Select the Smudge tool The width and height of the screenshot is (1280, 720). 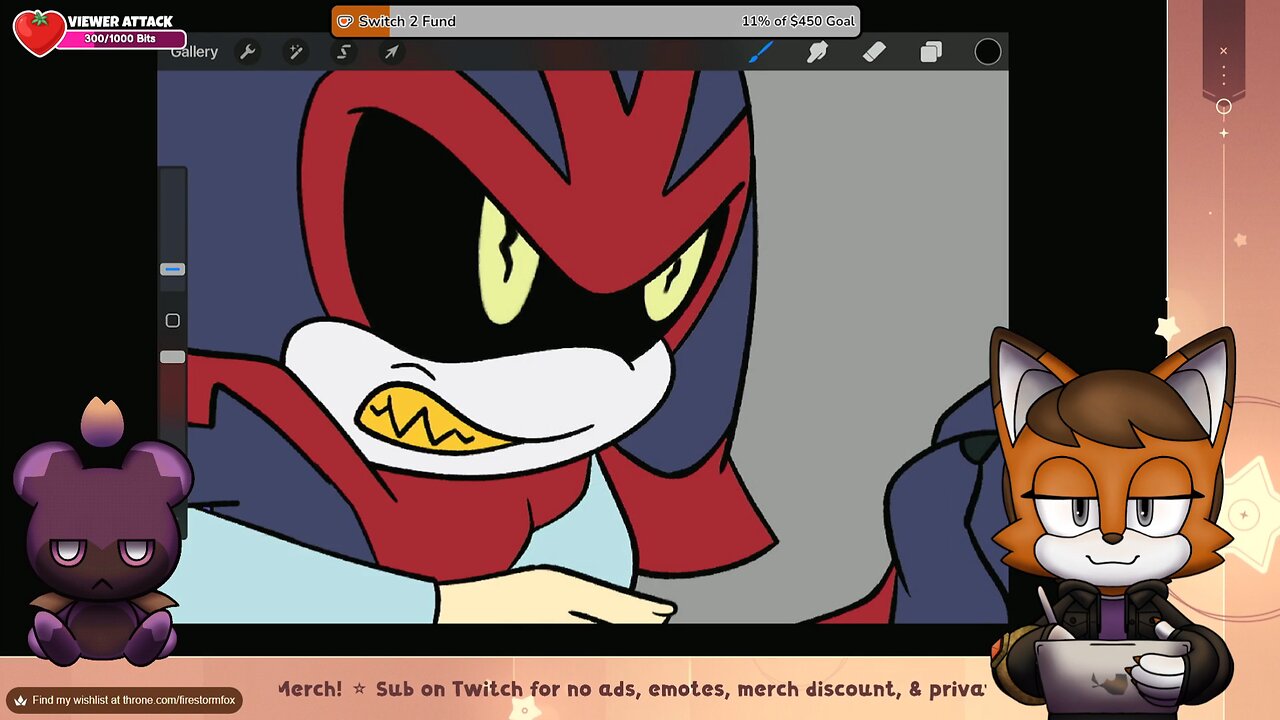tap(817, 52)
